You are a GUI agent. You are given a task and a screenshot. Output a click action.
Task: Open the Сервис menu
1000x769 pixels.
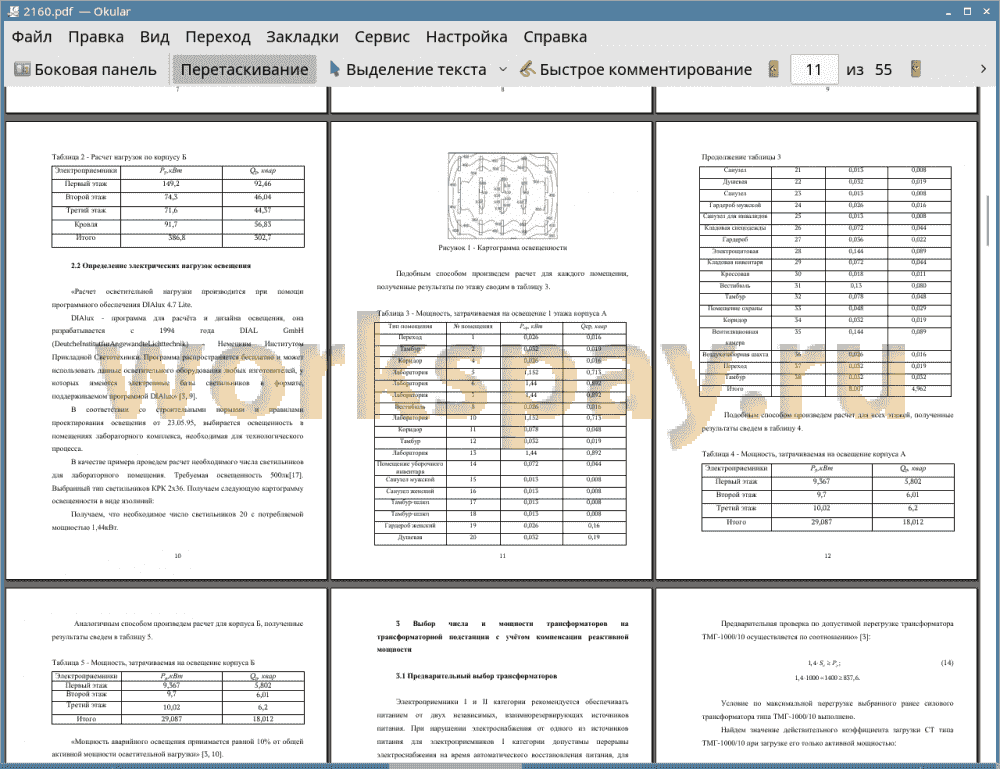[x=382, y=37]
